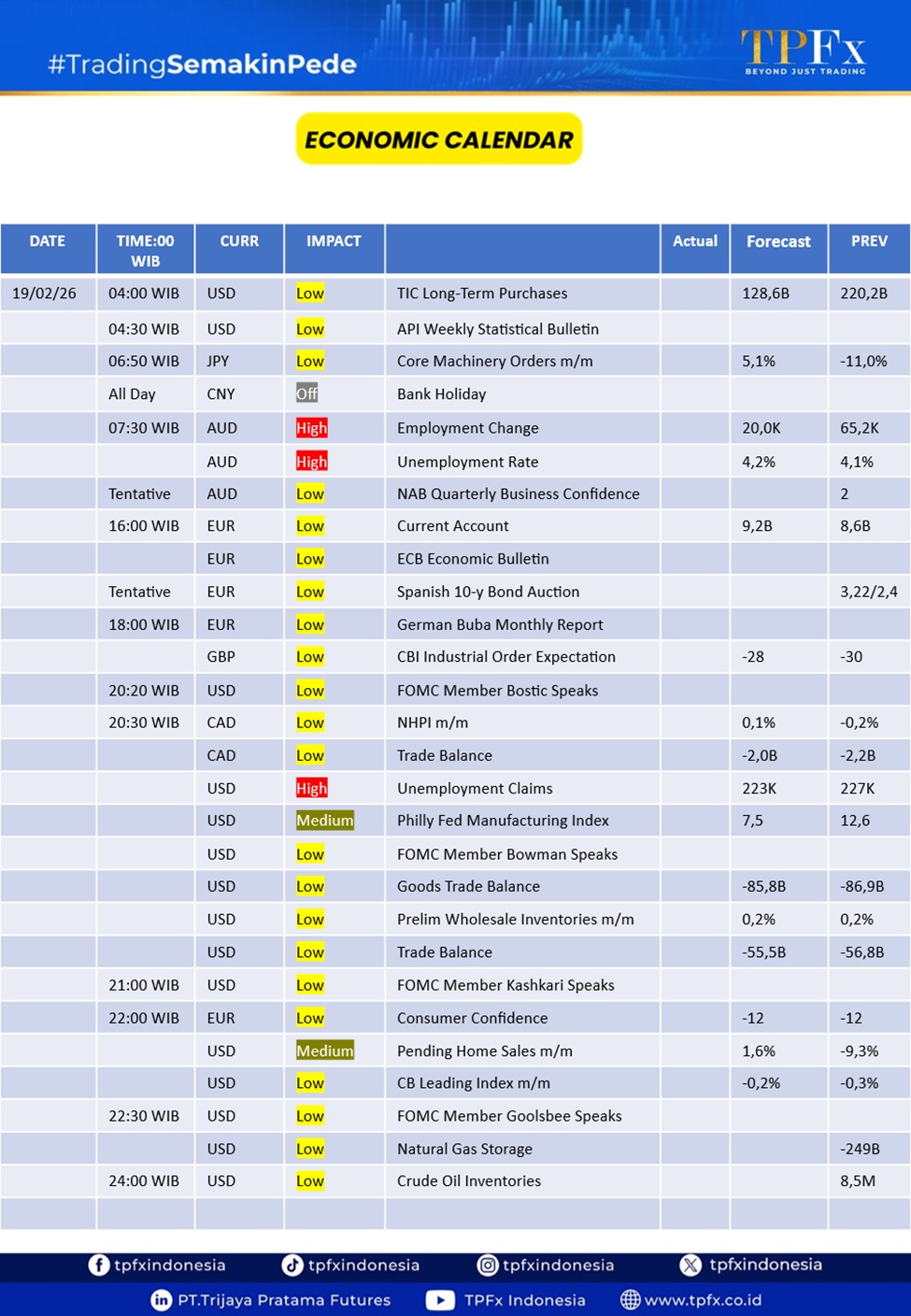Click the Crude Oil Inventories event name

pos(469,1181)
